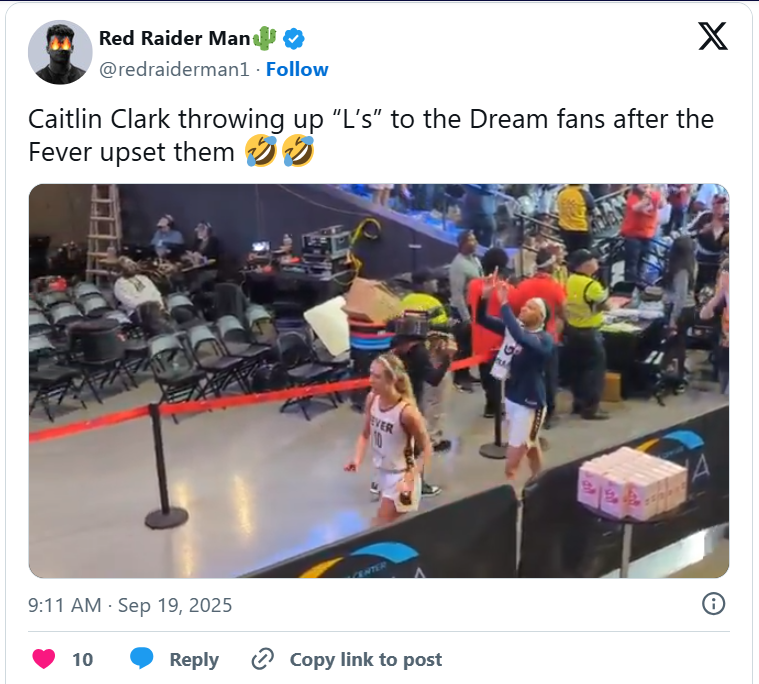Viewport: 759px width, 684px height.
Task: Follow the redraiderman1 account
Action: click(297, 69)
